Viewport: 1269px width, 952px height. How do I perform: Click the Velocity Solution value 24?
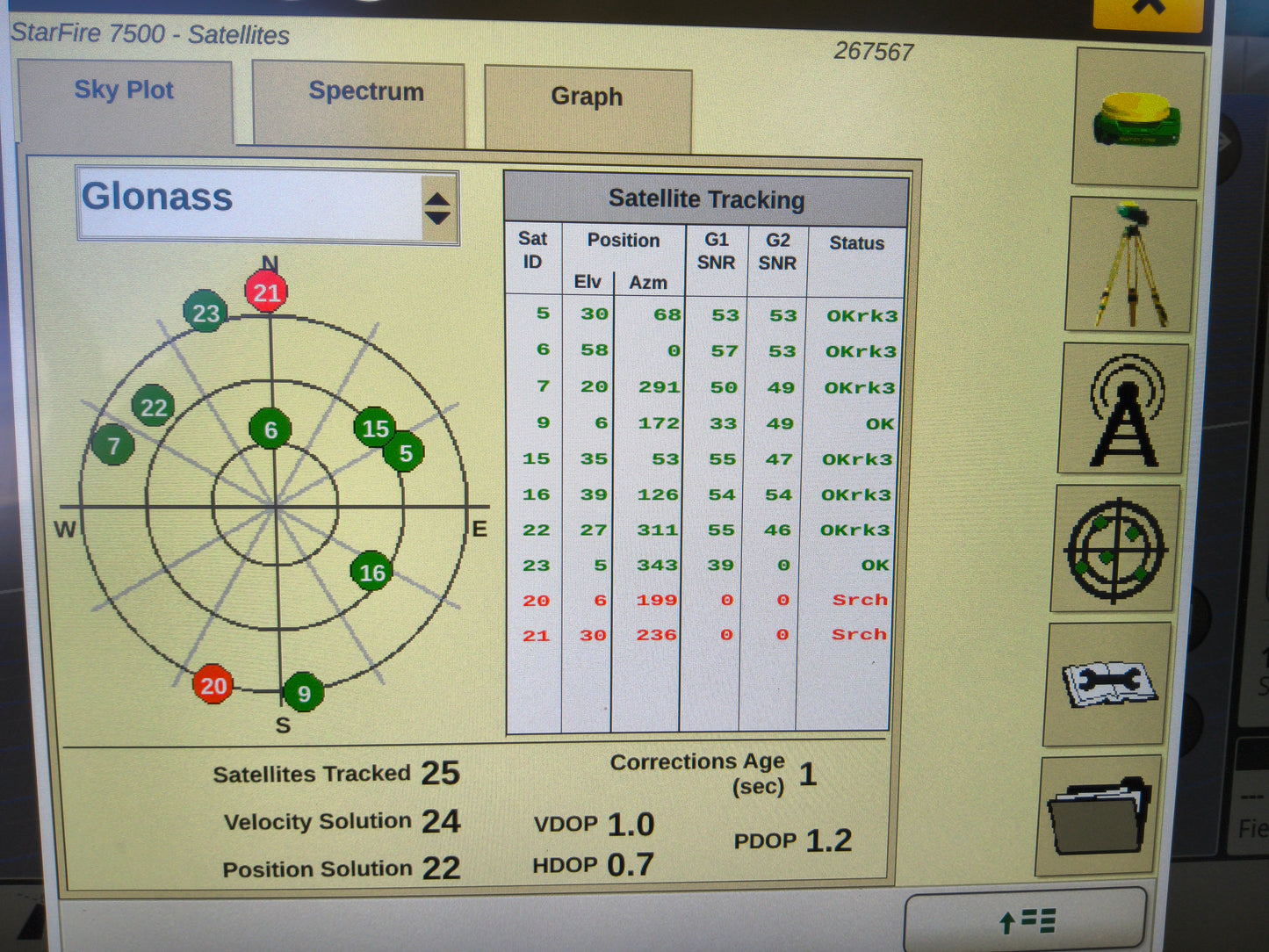pyautogui.click(x=441, y=821)
